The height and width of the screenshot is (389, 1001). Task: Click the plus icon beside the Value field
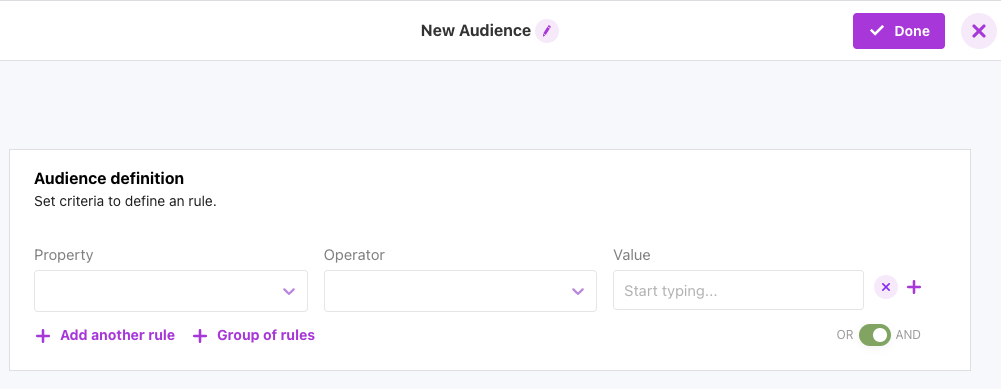click(x=914, y=287)
